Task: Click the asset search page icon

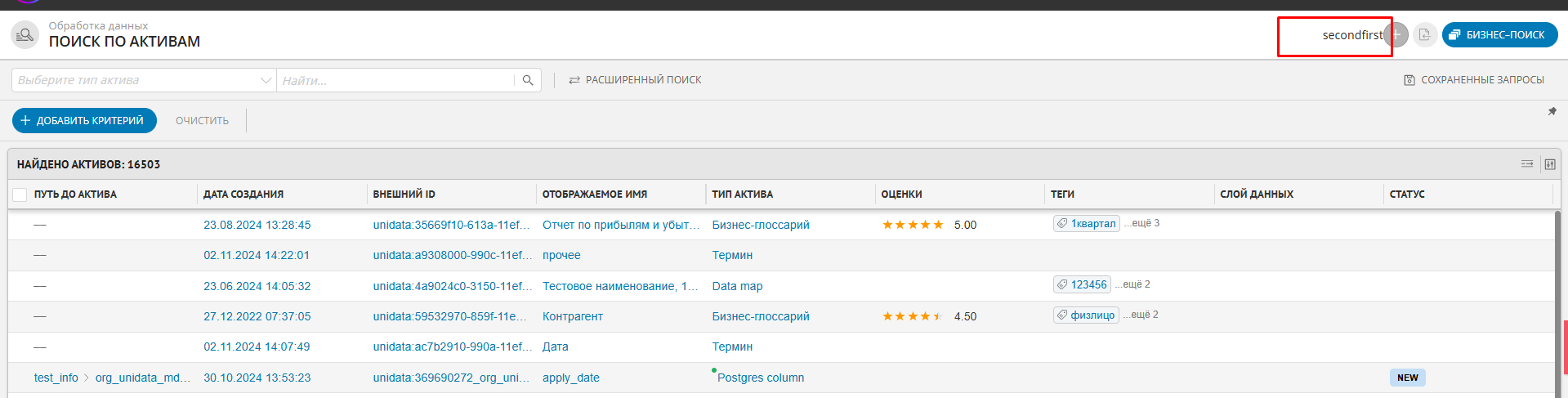Action: point(25,35)
